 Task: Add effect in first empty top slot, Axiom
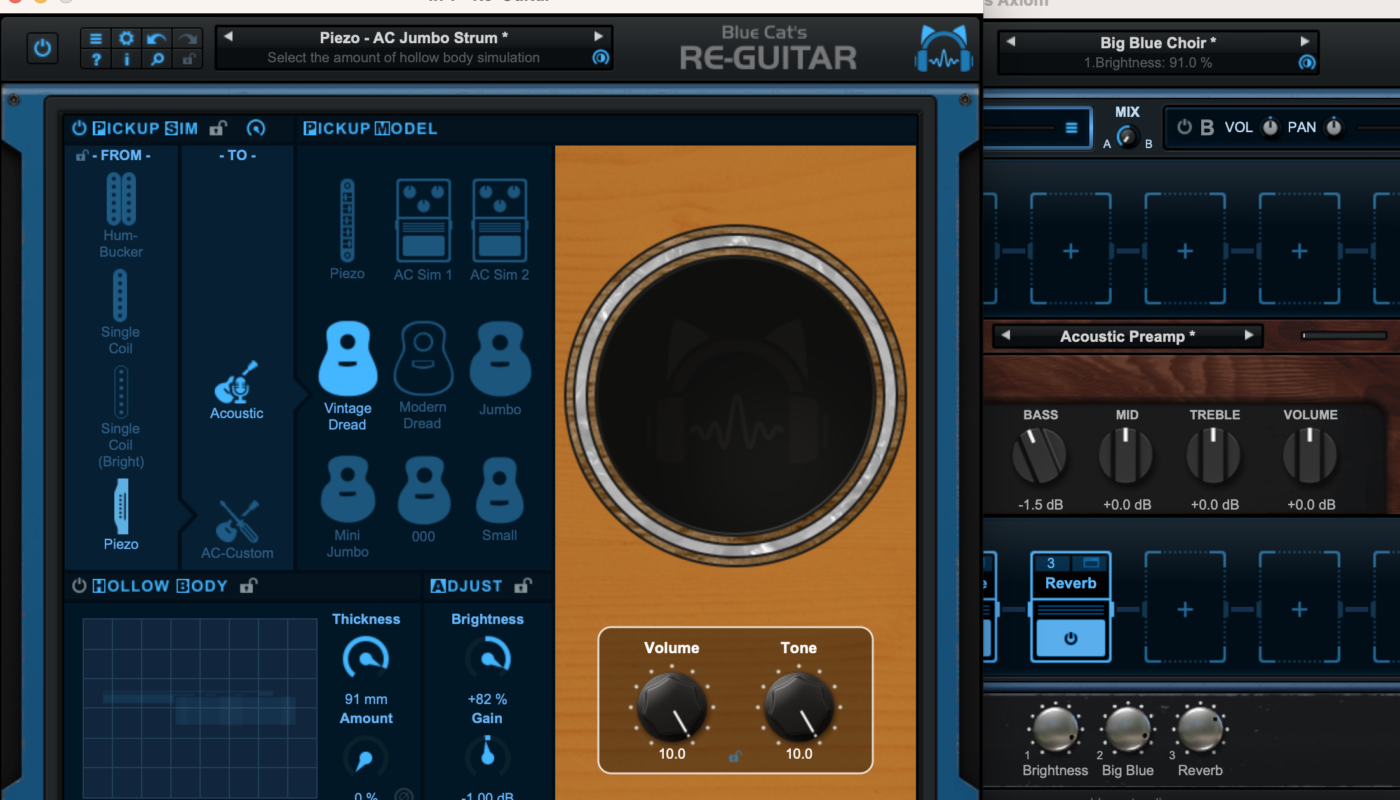[x=1071, y=249]
